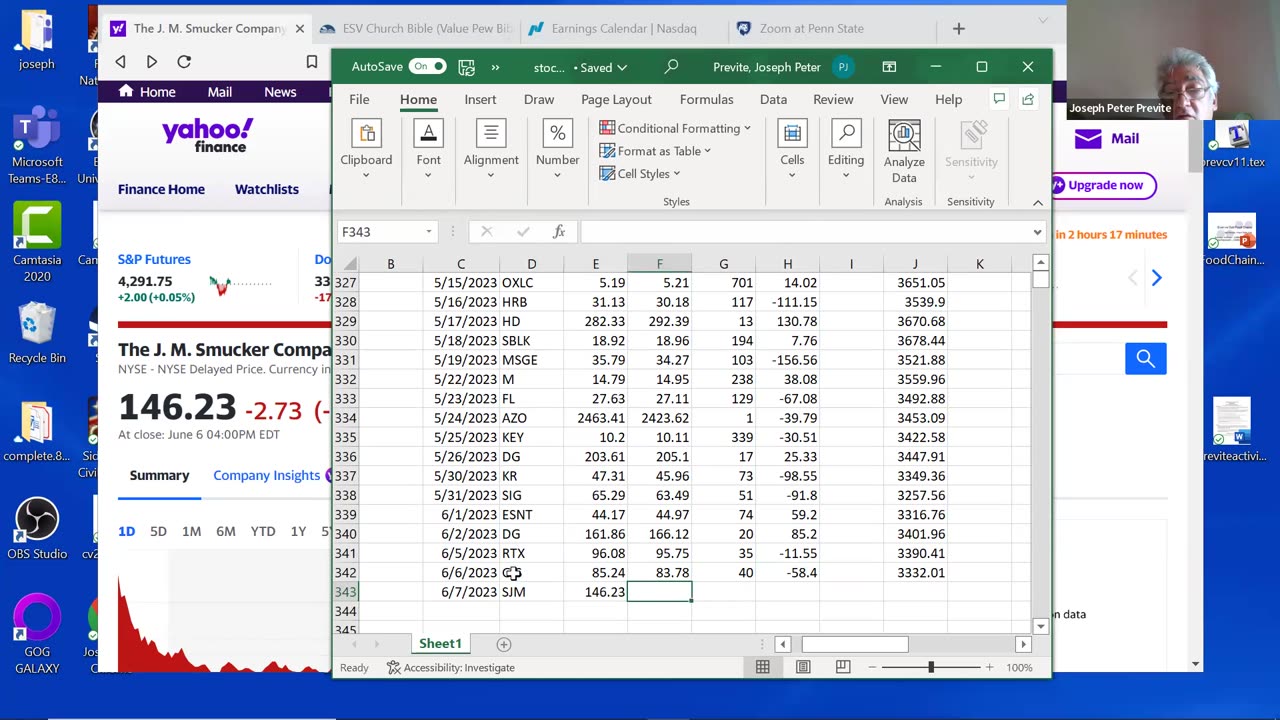
Task: Open quick access overflow chevron
Action: [x=495, y=67]
